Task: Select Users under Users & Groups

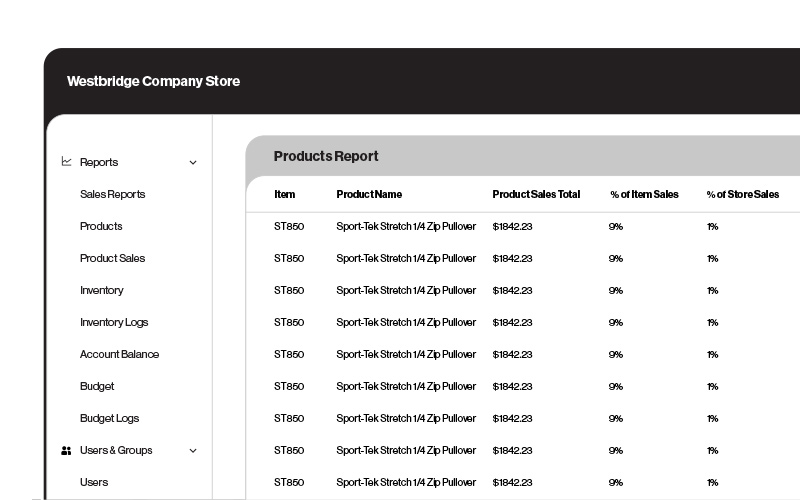Action: tap(94, 482)
